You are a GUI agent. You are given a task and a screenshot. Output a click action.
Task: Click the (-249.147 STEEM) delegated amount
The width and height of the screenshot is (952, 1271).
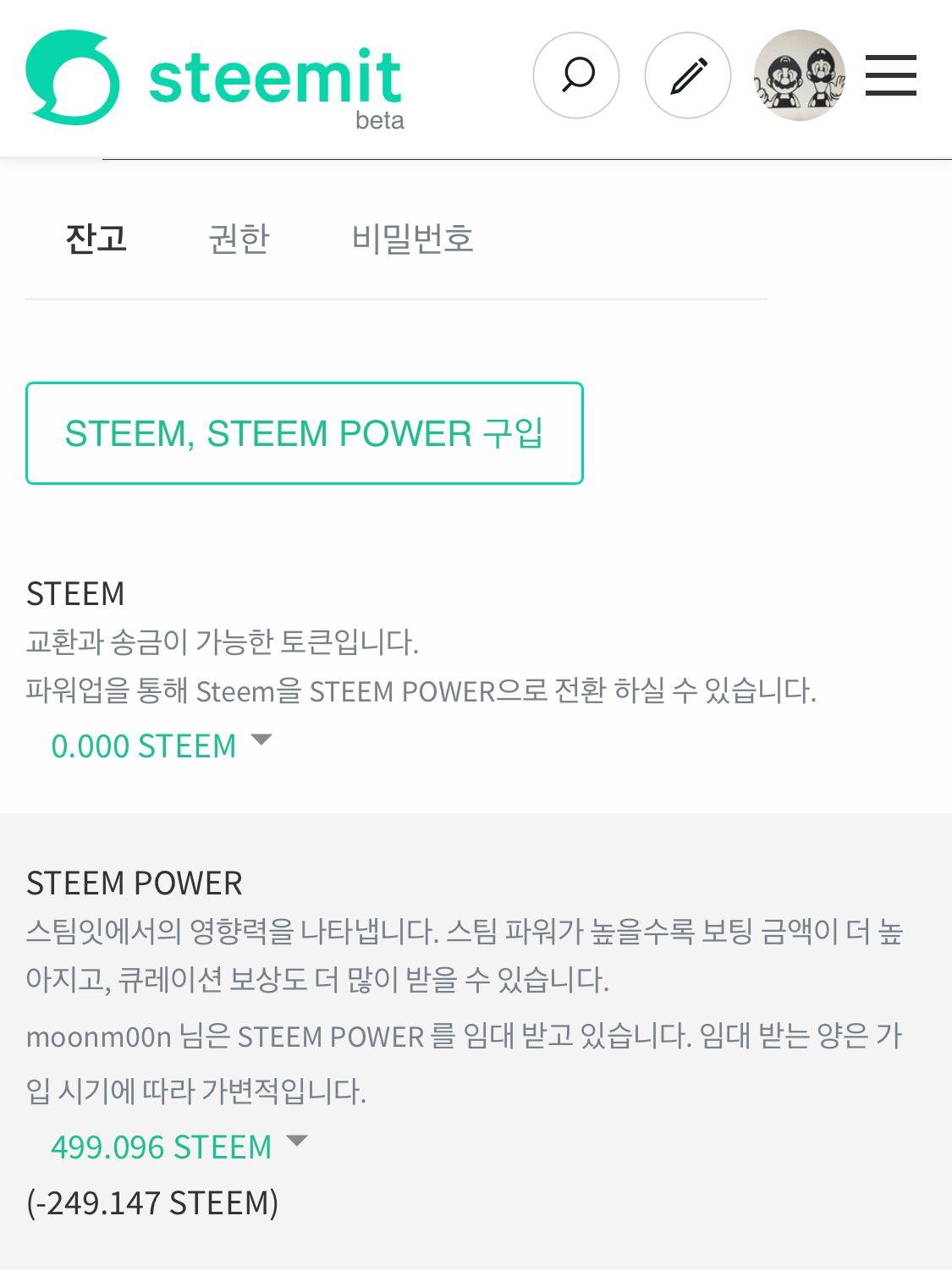click(152, 1202)
